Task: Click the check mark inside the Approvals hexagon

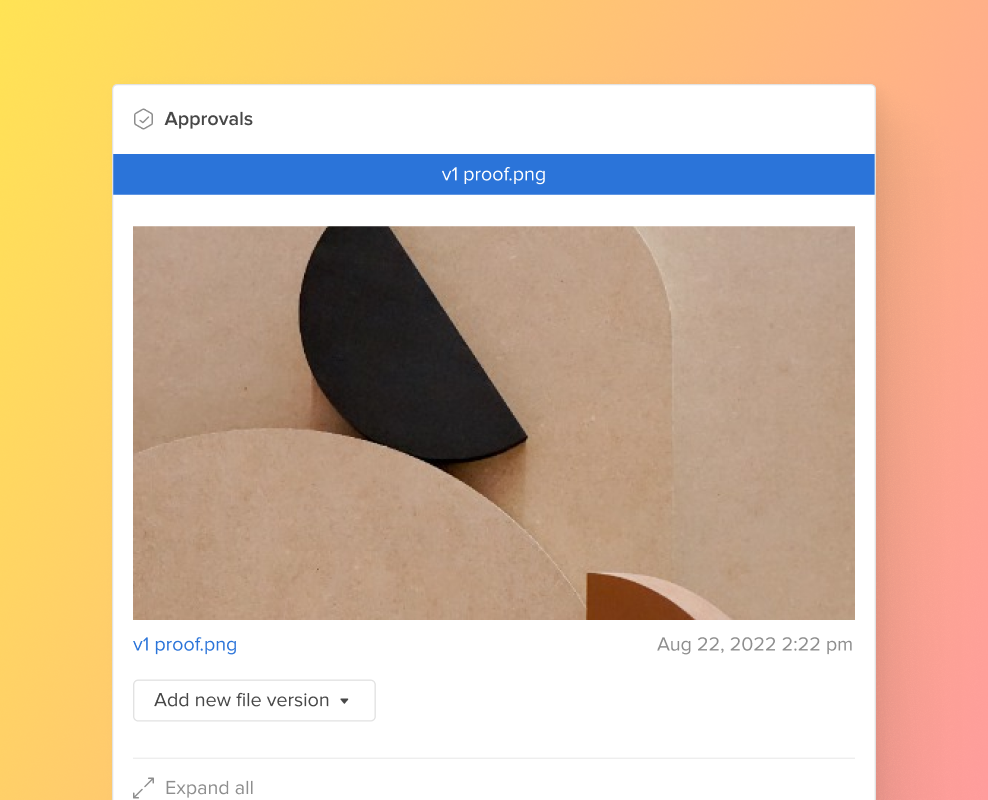Action: coord(144,119)
